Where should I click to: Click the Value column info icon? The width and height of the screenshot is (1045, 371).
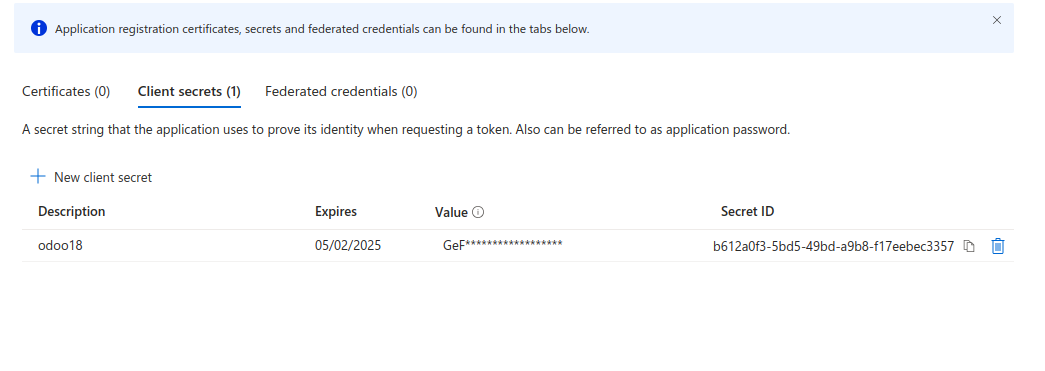tap(478, 212)
